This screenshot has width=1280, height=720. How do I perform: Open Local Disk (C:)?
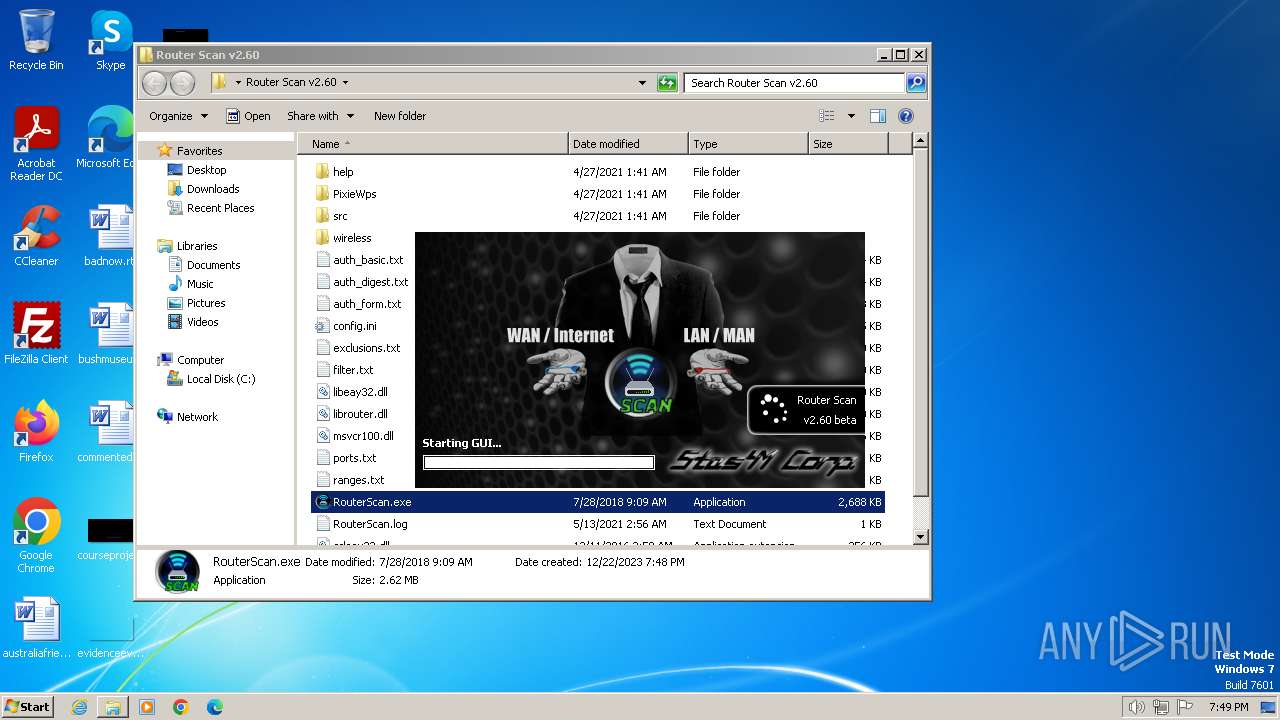[x=211, y=379]
